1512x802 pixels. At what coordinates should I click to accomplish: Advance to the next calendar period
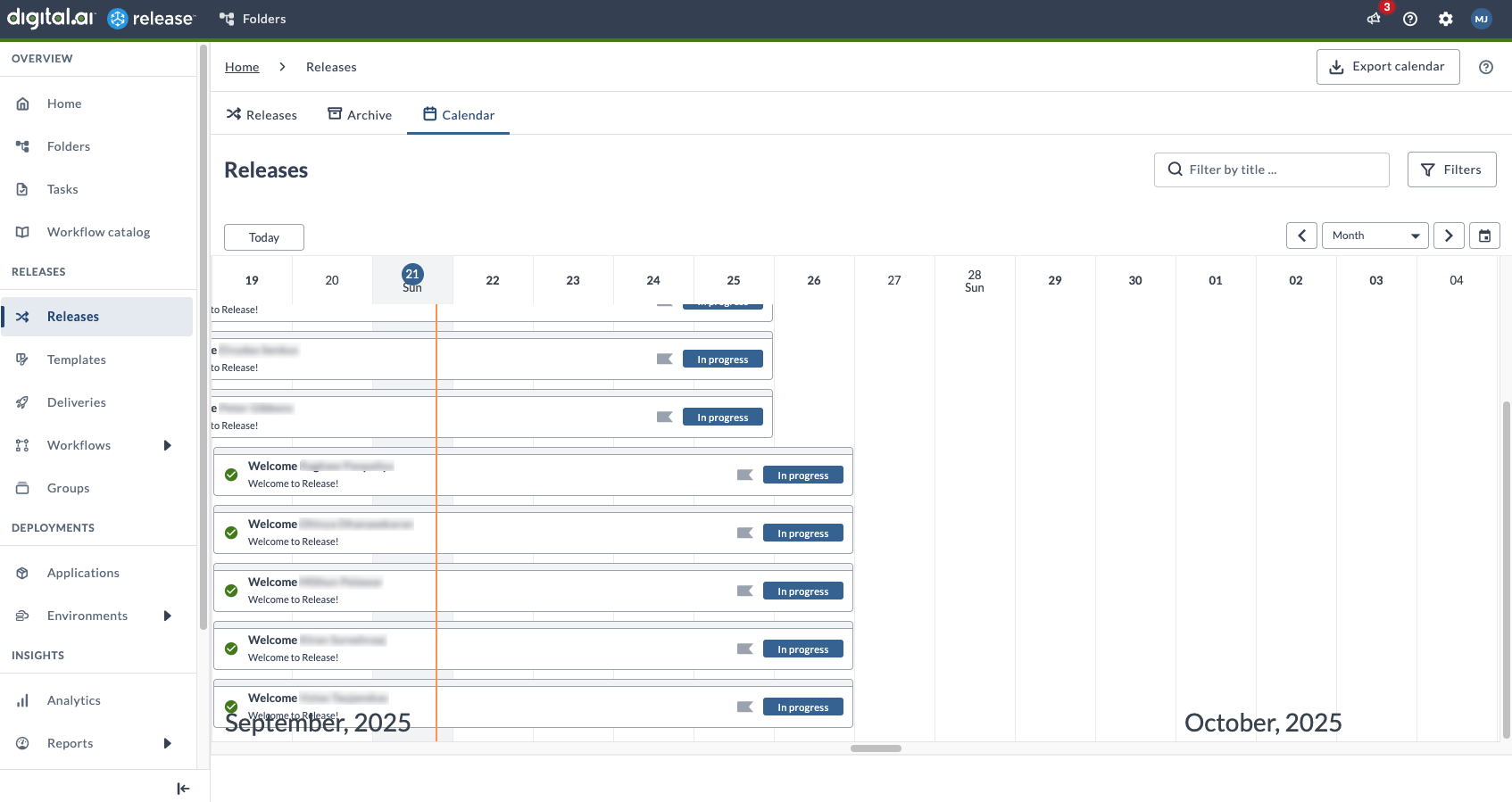click(1449, 236)
